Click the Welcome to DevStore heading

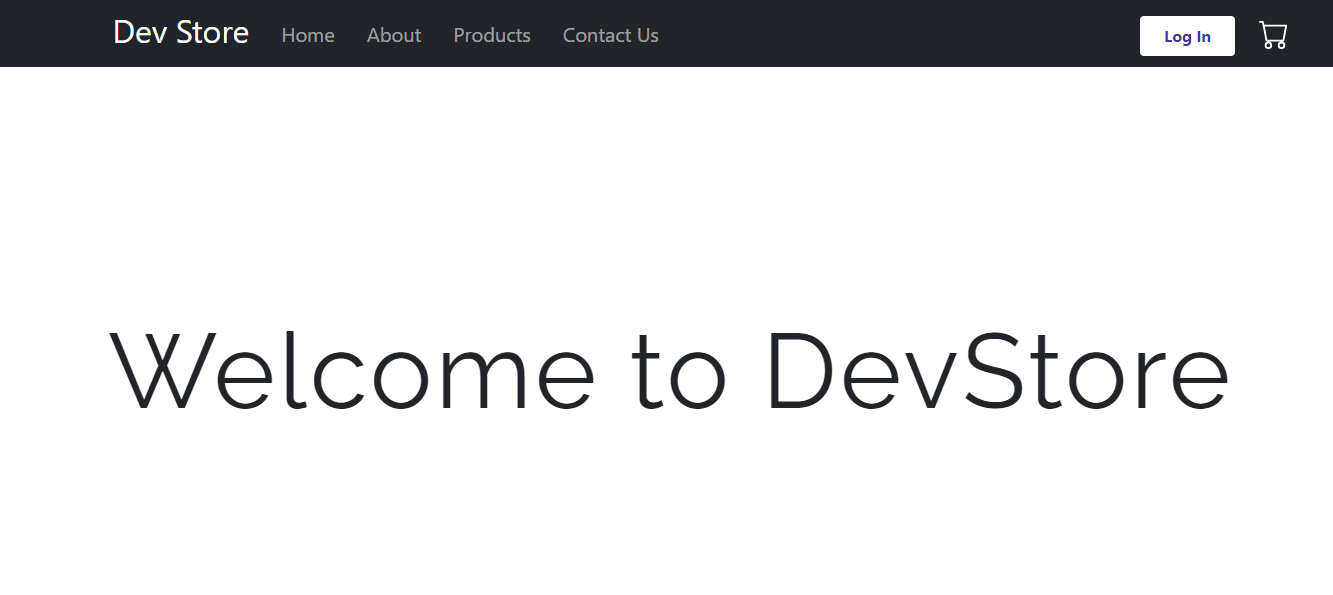point(668,369)
